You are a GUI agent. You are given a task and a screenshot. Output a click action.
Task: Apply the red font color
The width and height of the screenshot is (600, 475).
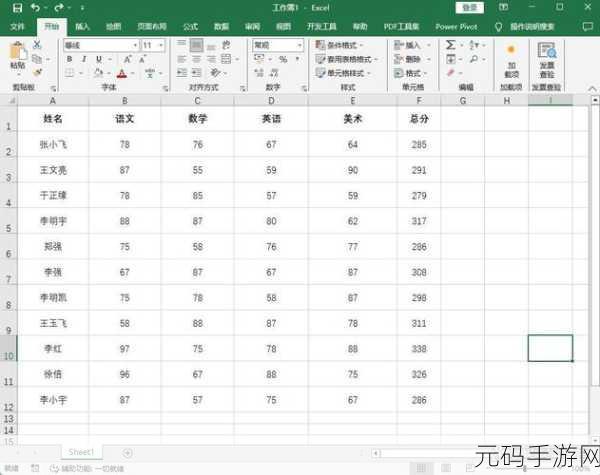pyautogui.click(x=122, y=73)
